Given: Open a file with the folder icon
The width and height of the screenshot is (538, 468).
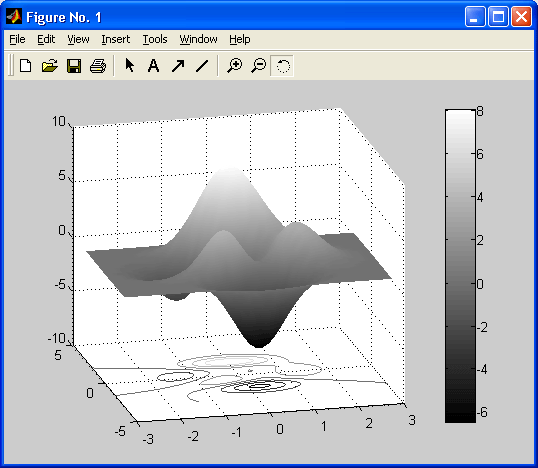Looking at the screenshot, I should point(49,65).
